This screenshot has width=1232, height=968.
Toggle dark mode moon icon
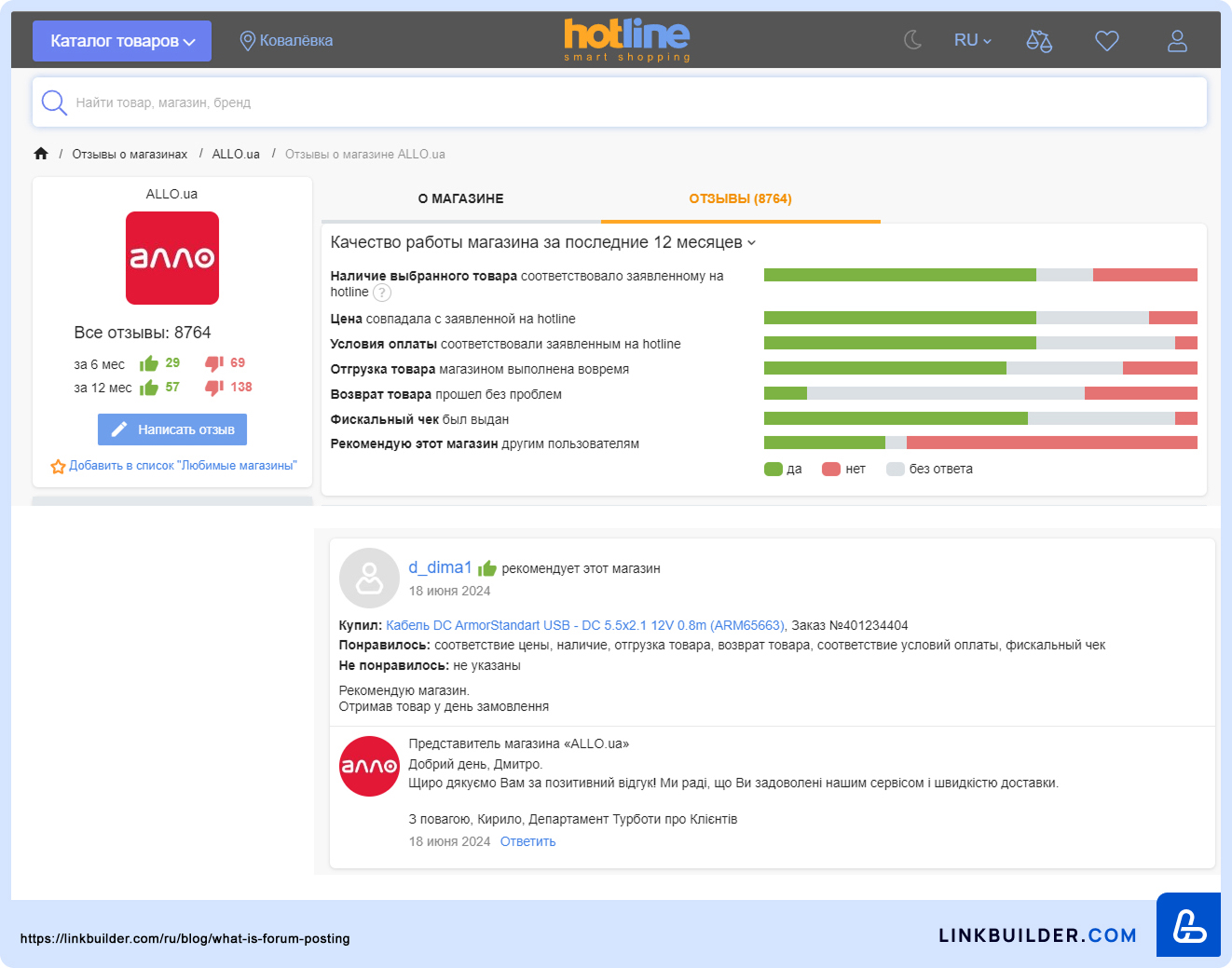point(913,40)
